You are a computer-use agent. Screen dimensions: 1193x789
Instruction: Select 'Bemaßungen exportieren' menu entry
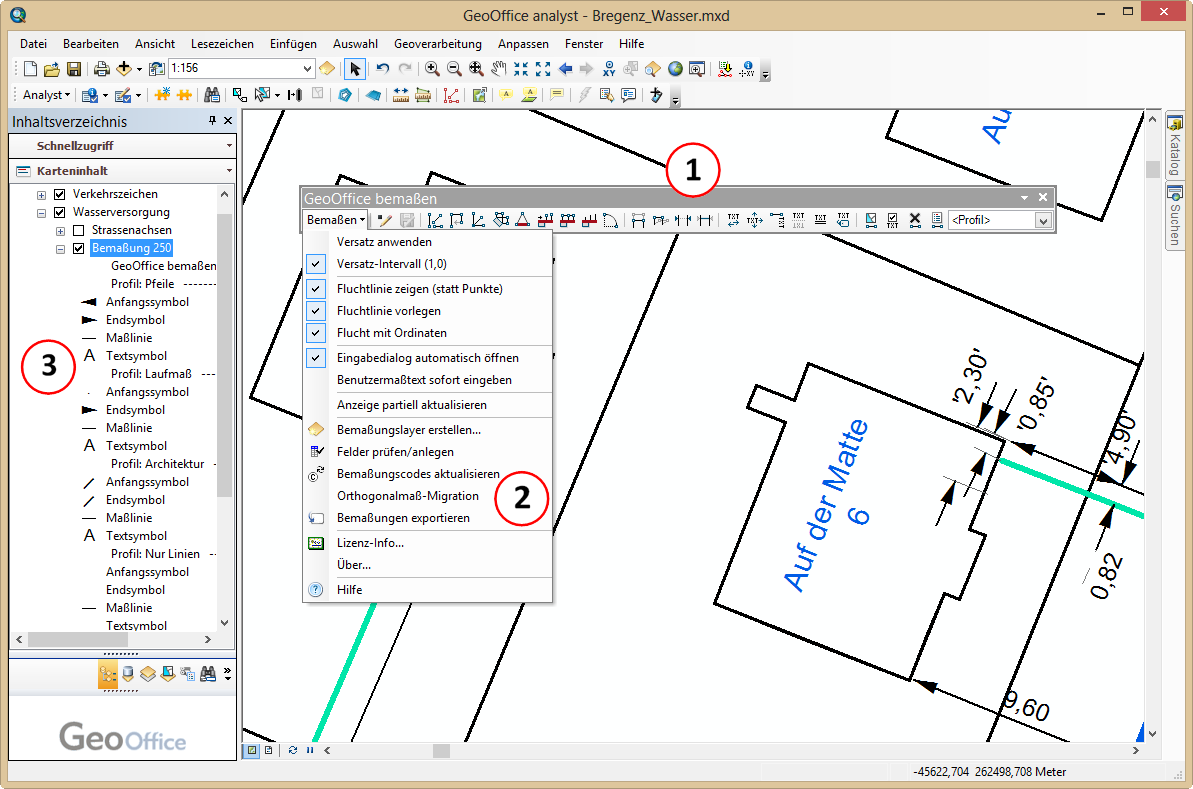[403, 518]
